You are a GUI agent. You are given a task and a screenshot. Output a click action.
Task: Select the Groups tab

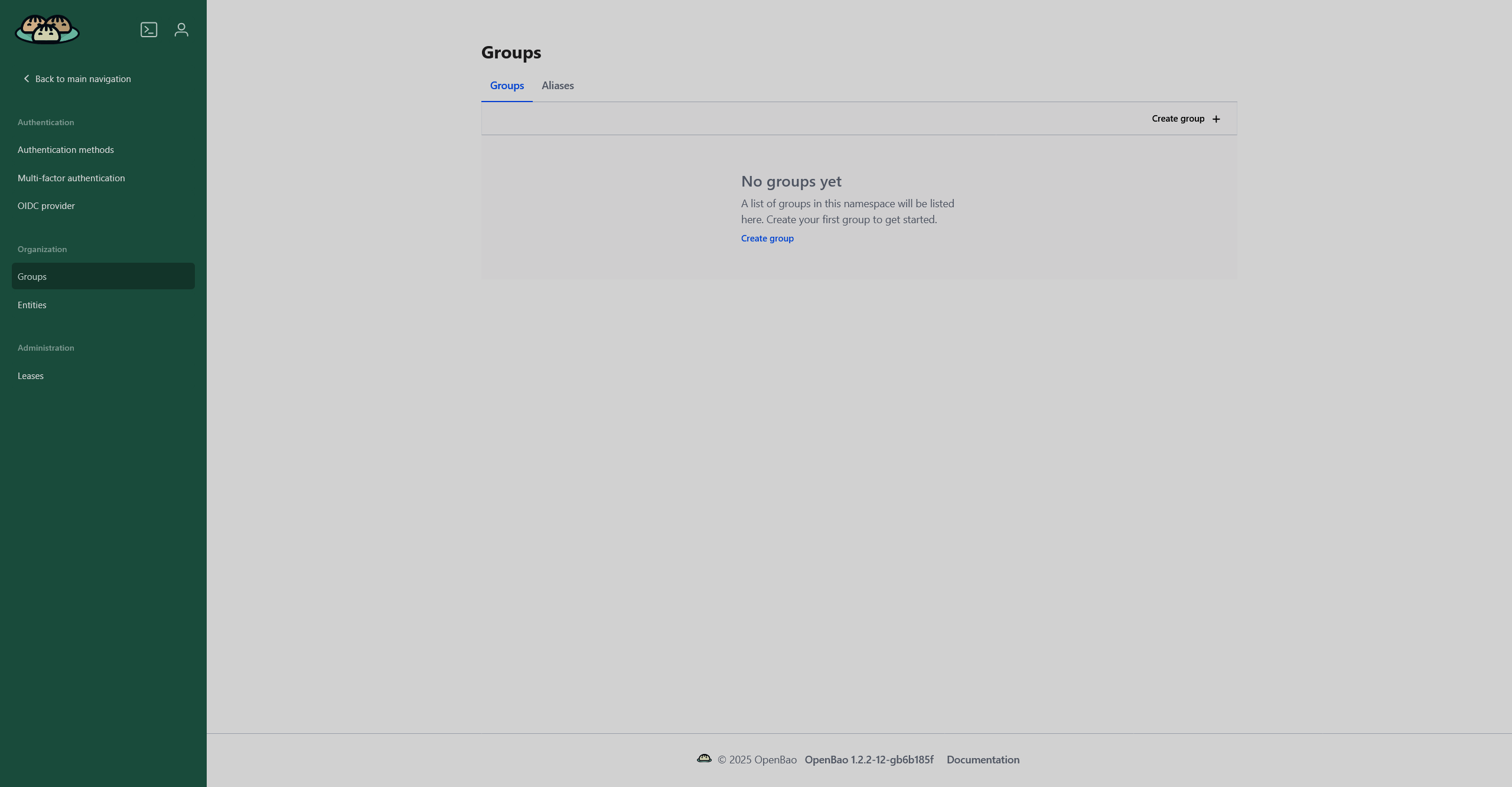click(507, 86)
